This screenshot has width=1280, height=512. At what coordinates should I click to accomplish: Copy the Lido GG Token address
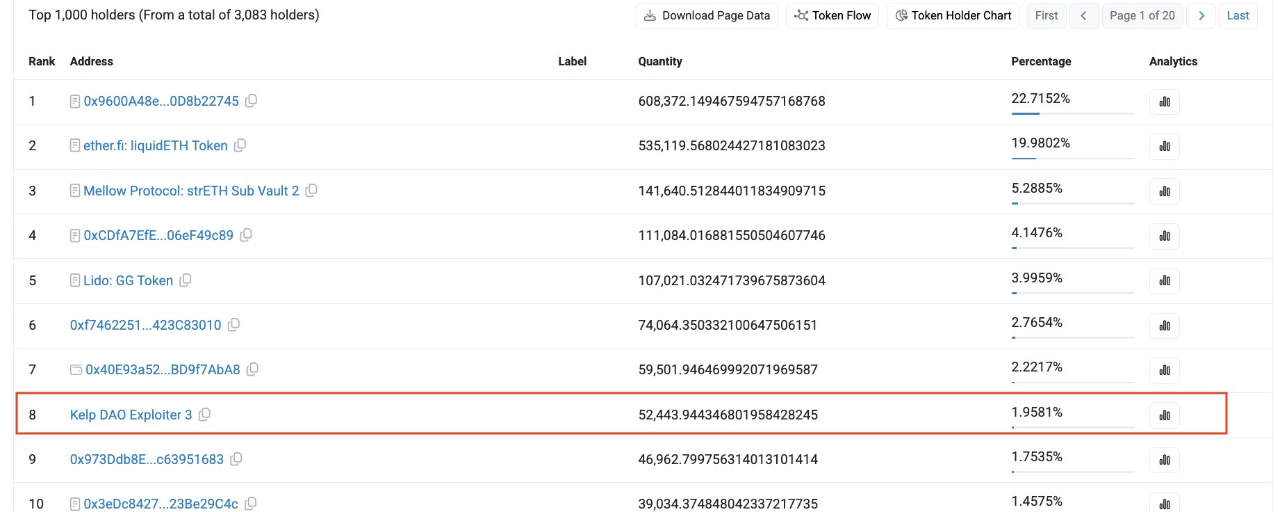point(185,281)
